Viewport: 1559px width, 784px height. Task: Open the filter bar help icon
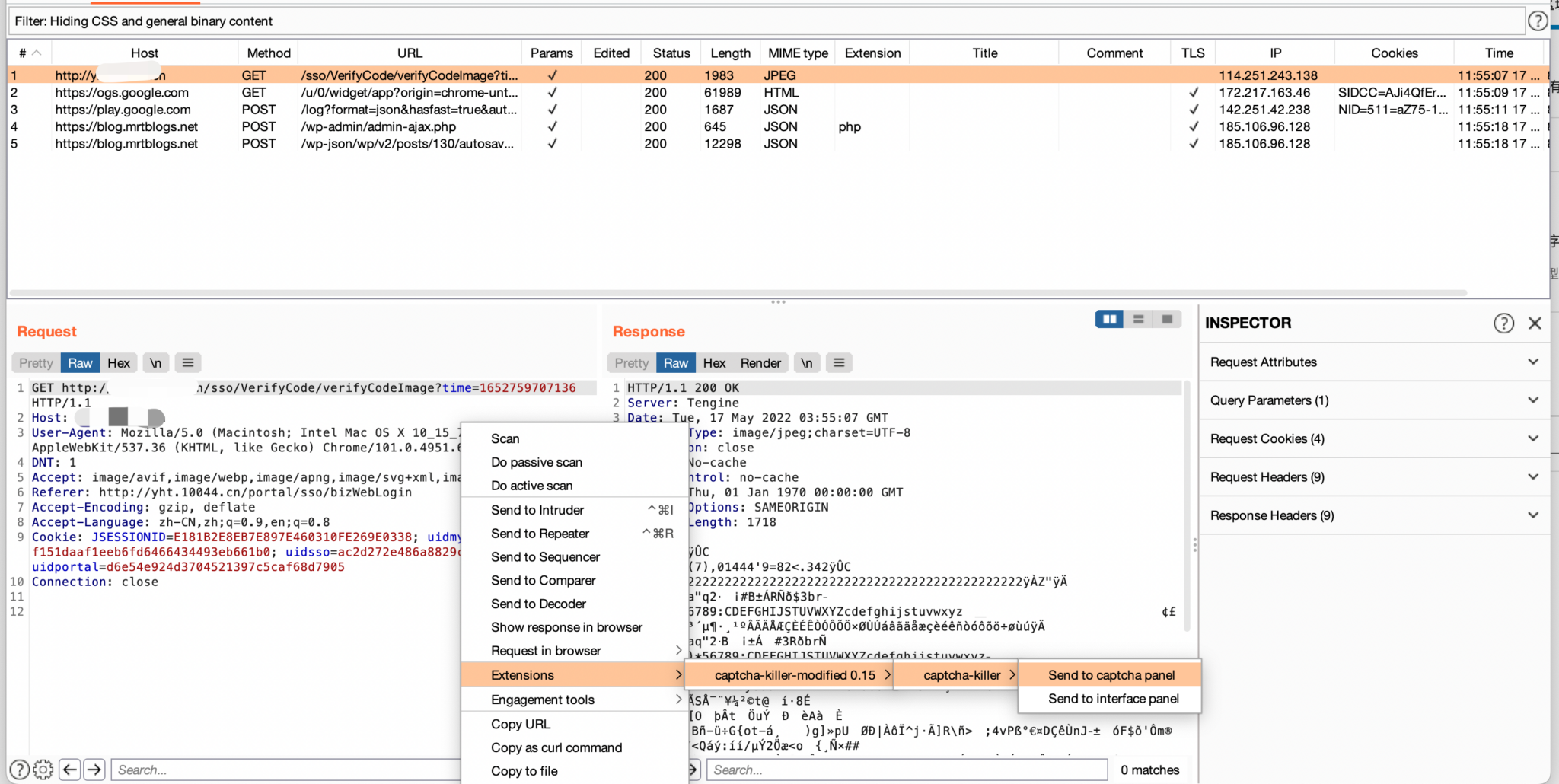tap(1539, 21)
